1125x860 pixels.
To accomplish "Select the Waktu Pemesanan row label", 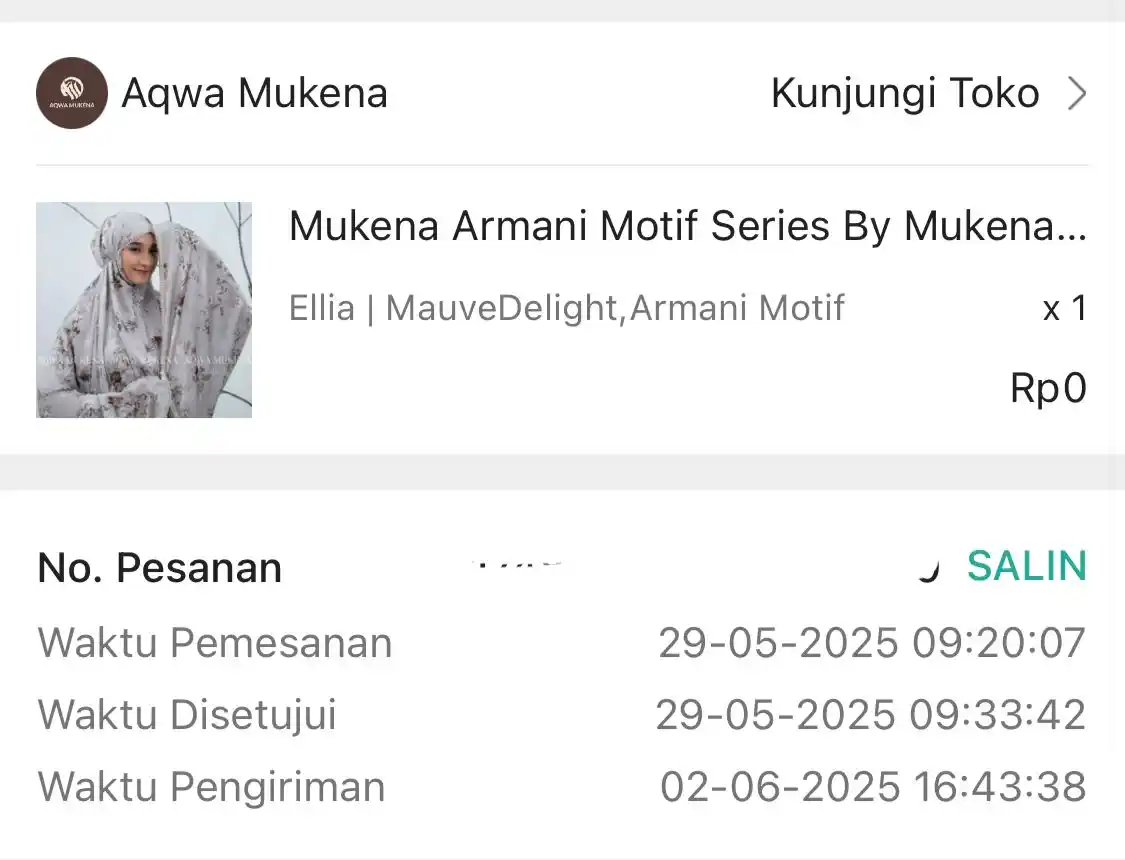I will point(215,643).
